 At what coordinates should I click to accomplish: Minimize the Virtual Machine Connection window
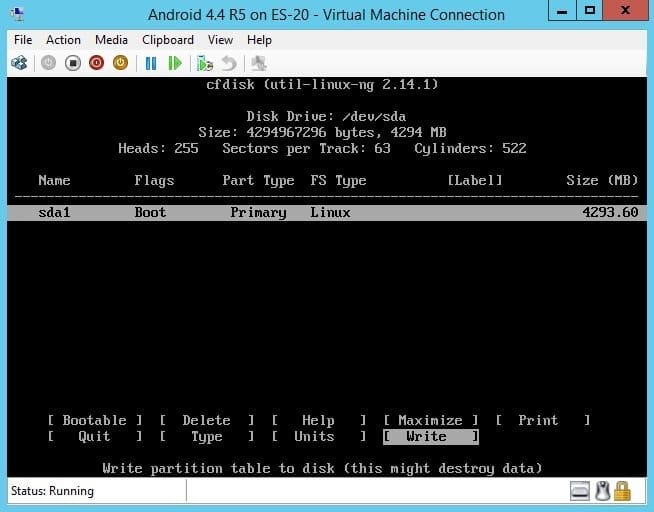tap(562, 10)
